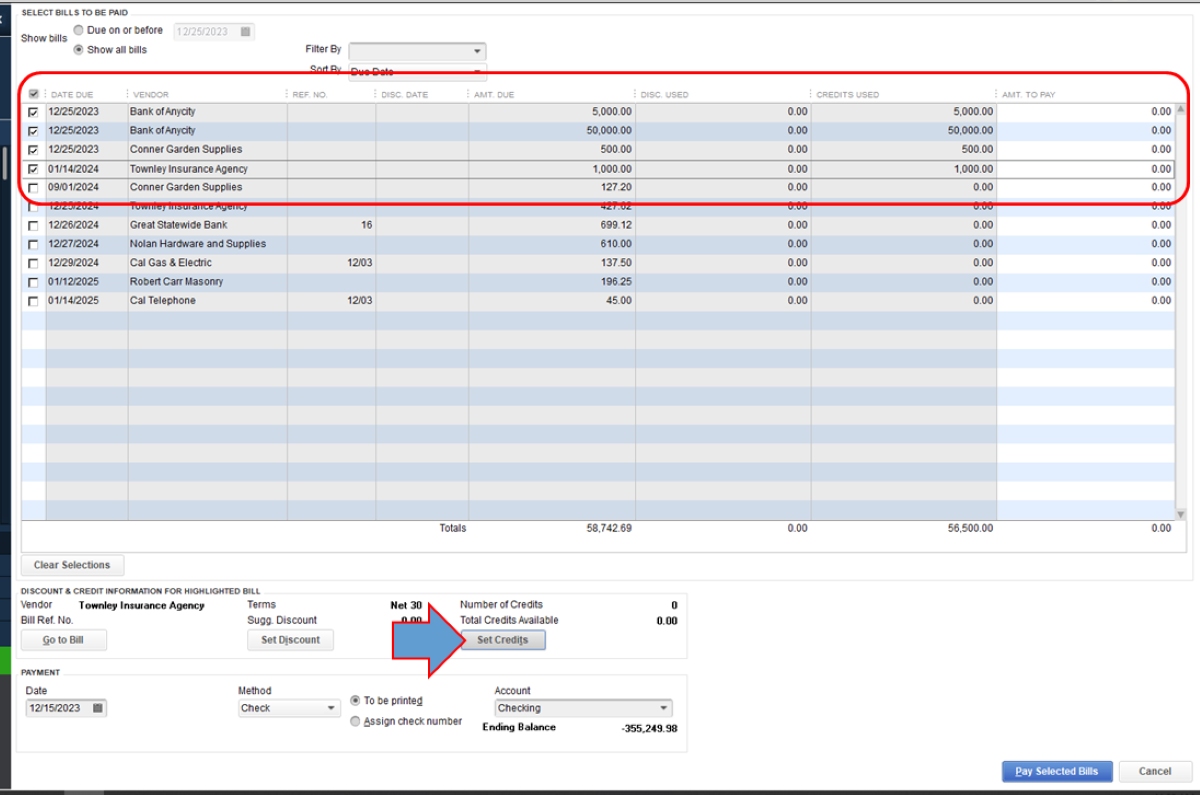Tick the Cal Telephone bill checkbox
Image resolution: width=1200 pixels, height=795 pixels.
point(34,301)
